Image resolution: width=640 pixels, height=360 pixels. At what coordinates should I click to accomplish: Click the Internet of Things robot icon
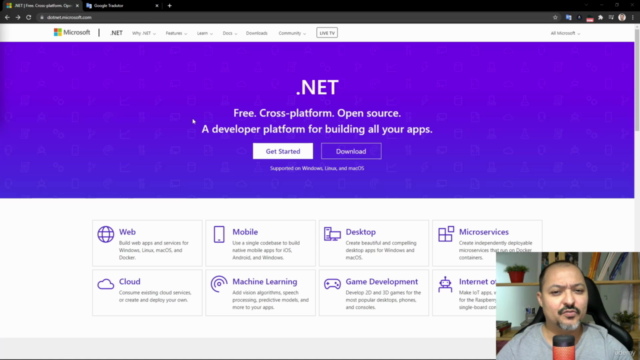[x=445, y=284]
